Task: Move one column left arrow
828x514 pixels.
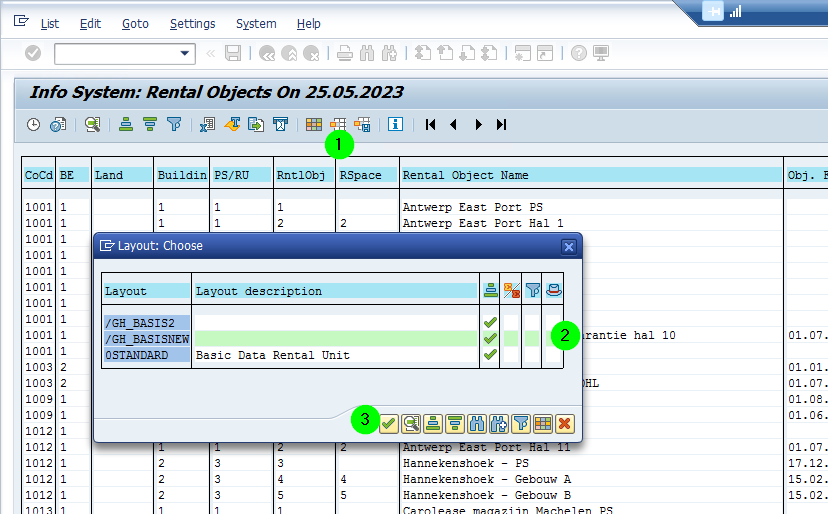Action: (453, 125)
